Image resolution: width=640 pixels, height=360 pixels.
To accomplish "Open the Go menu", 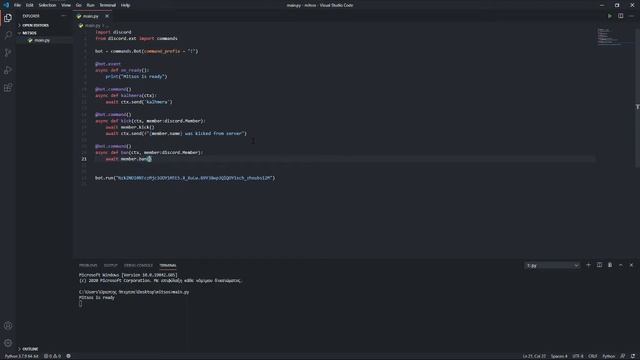I will point(78,5).
